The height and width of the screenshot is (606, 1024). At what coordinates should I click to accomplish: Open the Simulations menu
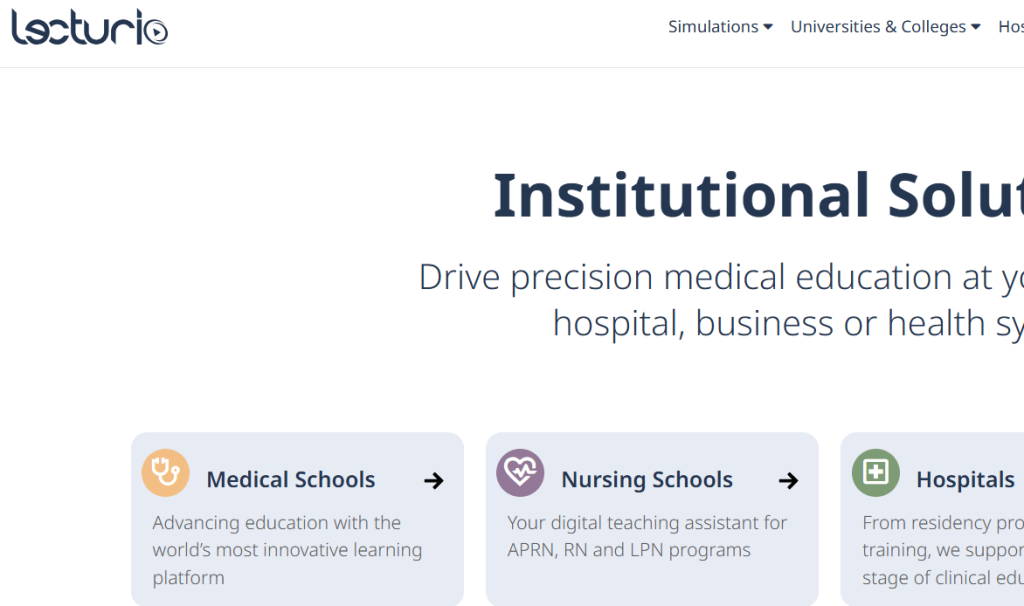[x=712, y=27]
